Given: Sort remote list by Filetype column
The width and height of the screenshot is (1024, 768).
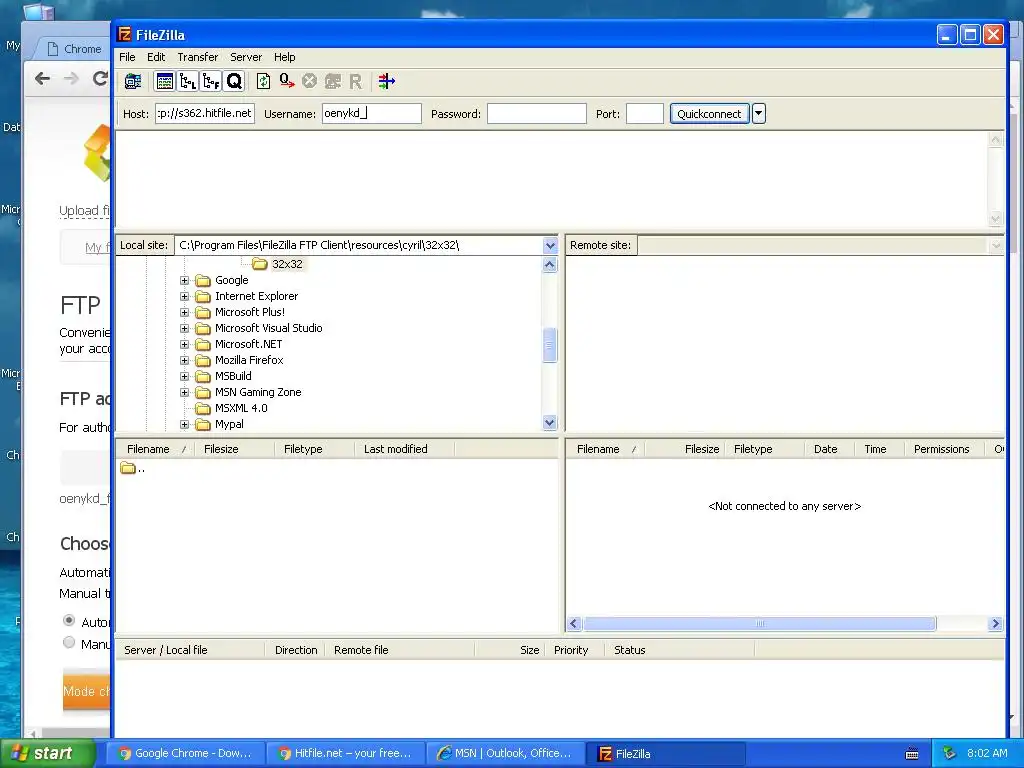Looking at the screenshot, I should coord(764,449).
